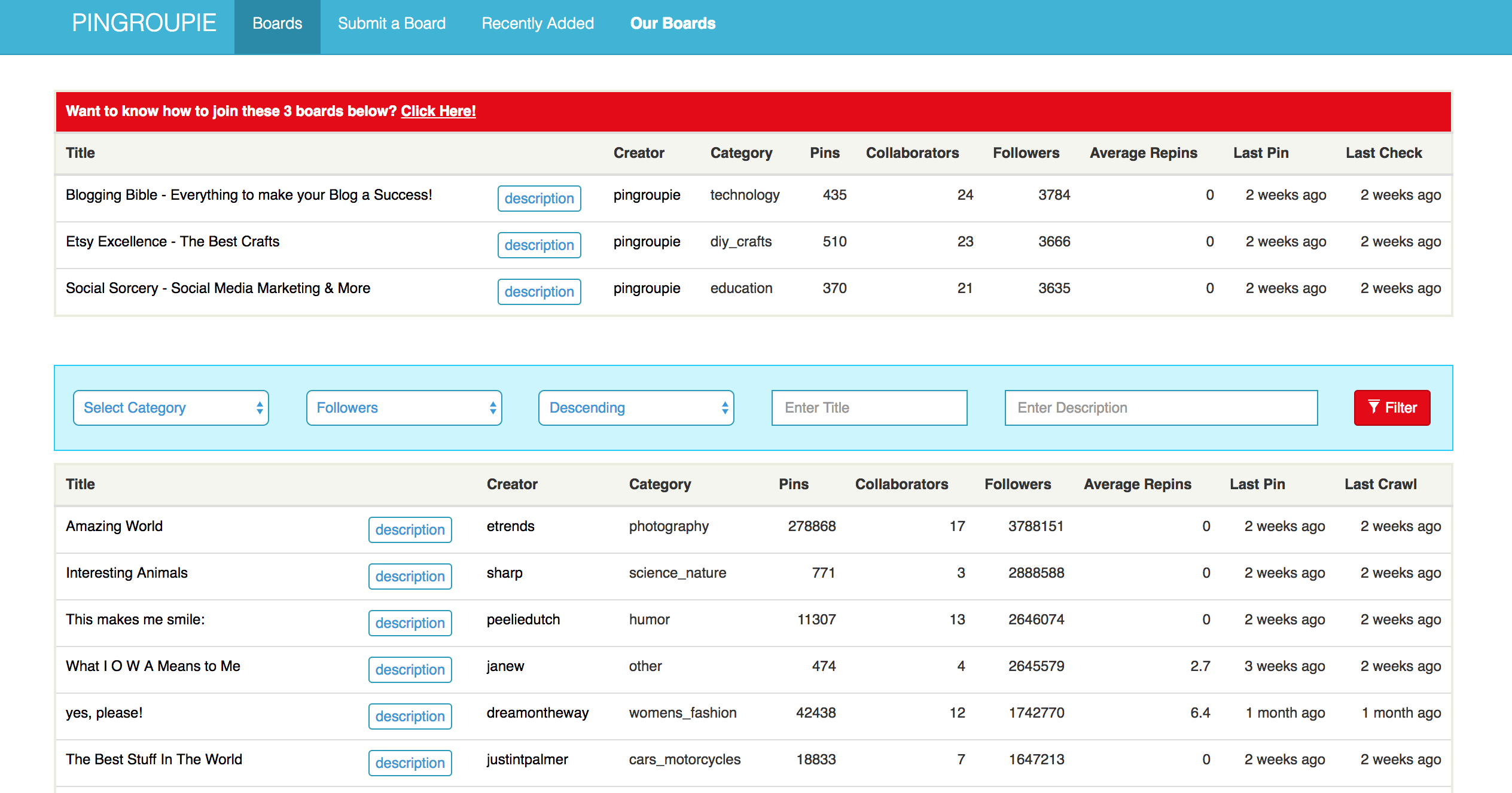Click followers value 2888588
The height and width of the screenshot is (793, 1512).
[x=1037, y=573]
